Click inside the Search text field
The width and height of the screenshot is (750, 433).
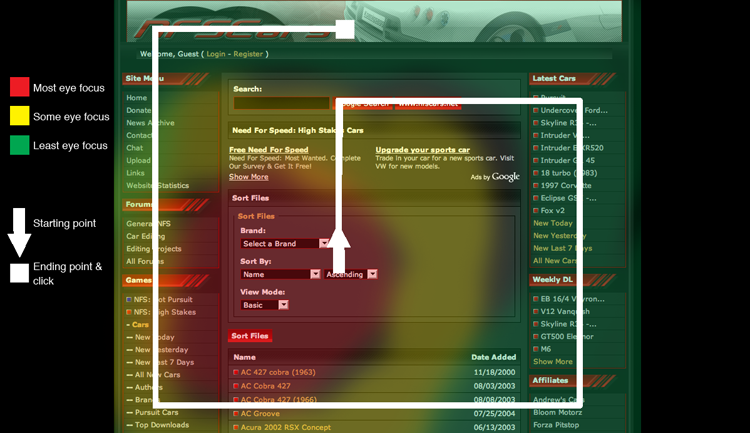(x=281, y=103)
